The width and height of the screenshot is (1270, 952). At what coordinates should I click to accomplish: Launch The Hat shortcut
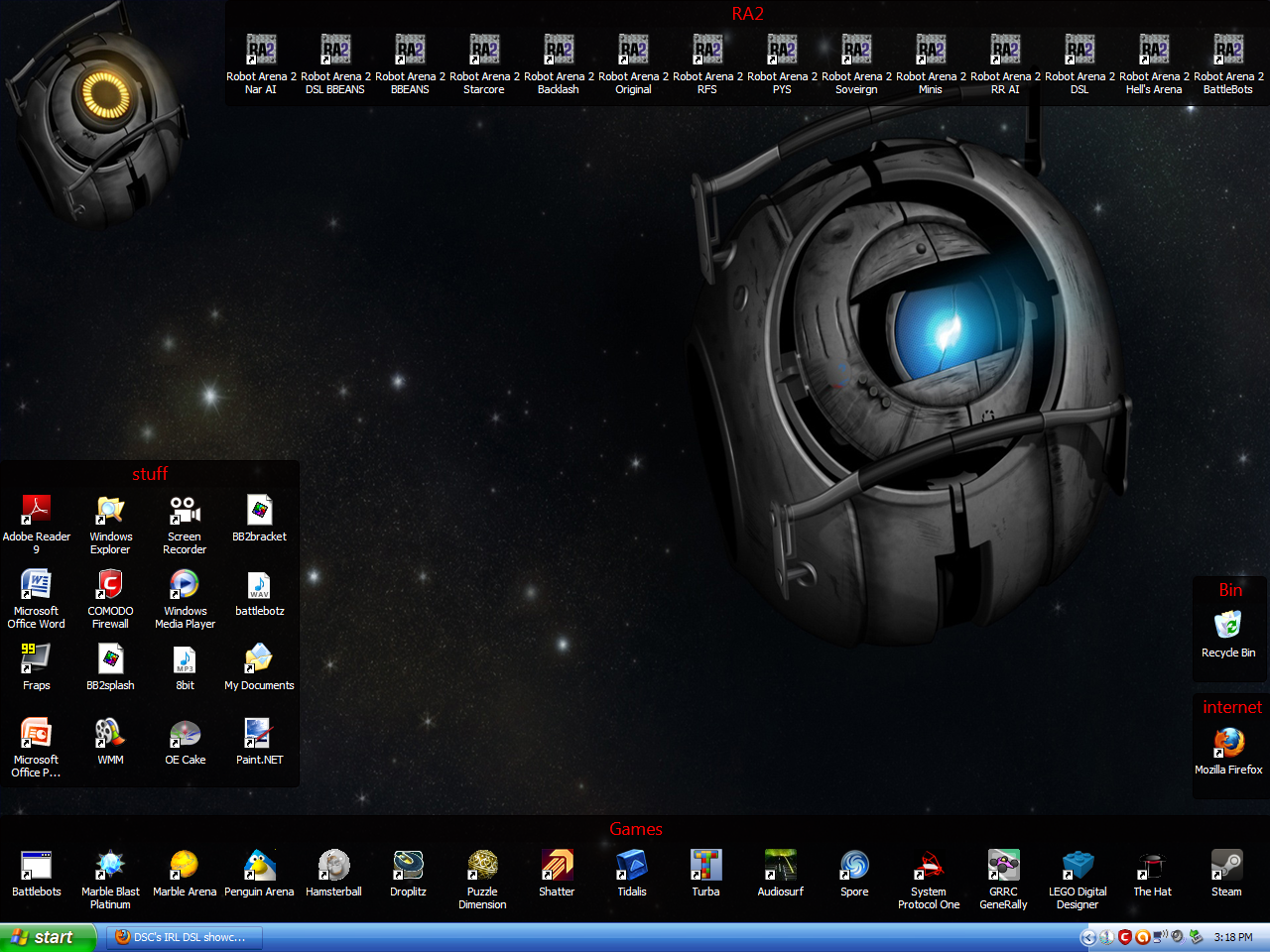click(1152, 873)
